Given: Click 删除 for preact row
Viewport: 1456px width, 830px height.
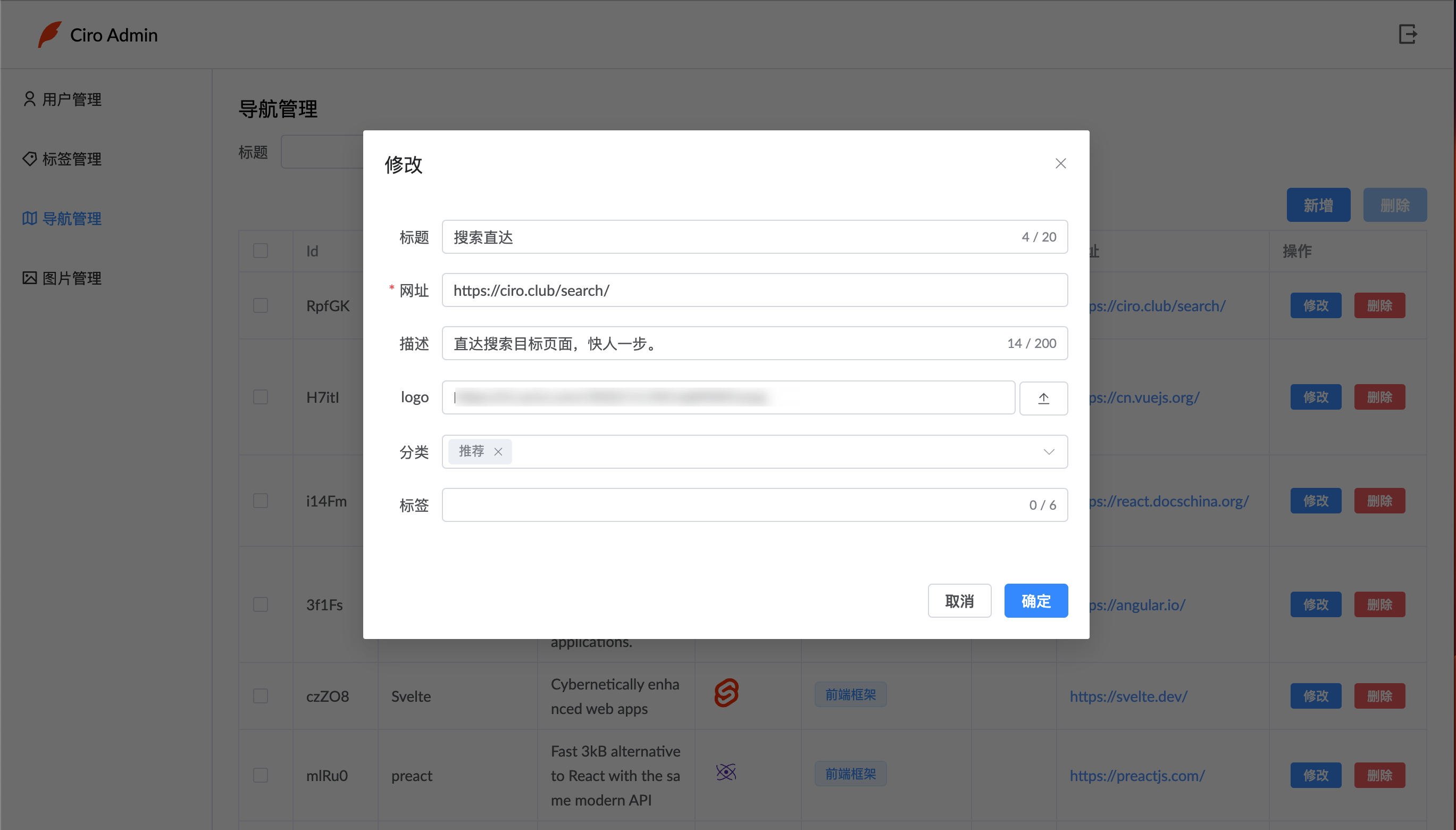Looking at the screenshot, I should coord(1379,775).
